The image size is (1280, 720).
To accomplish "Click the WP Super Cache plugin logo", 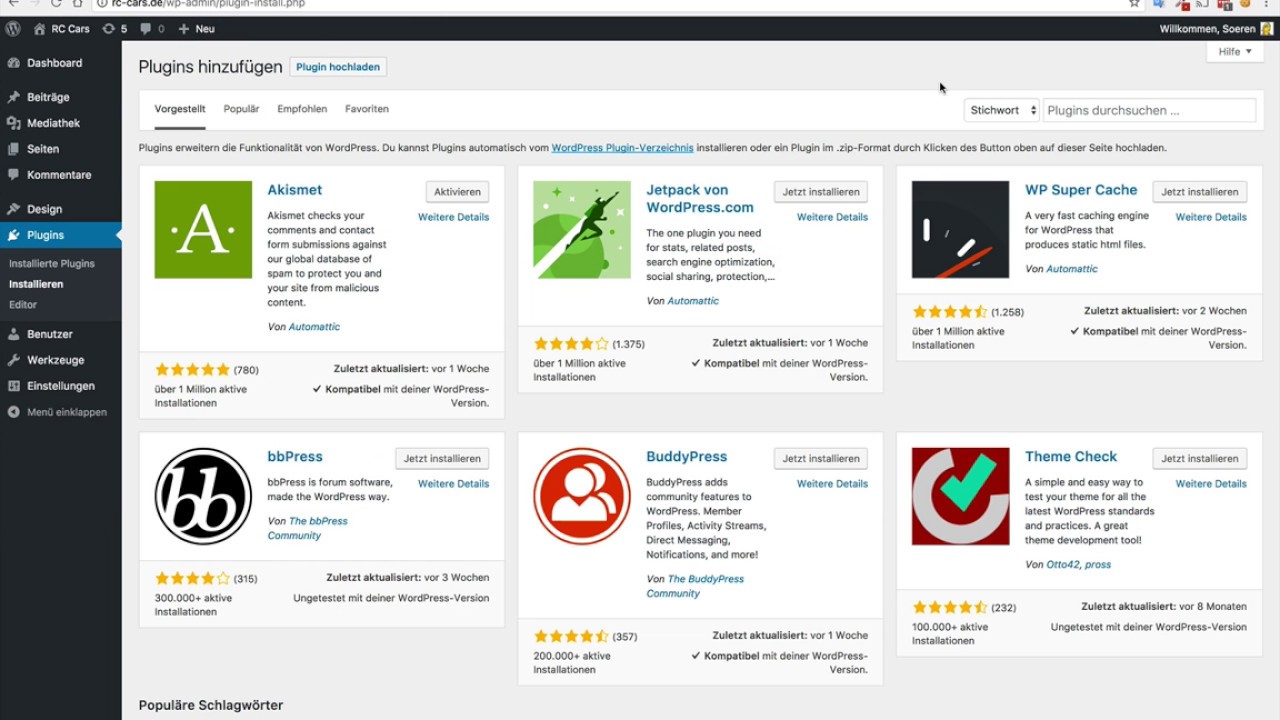I will [x=960, y=230].
